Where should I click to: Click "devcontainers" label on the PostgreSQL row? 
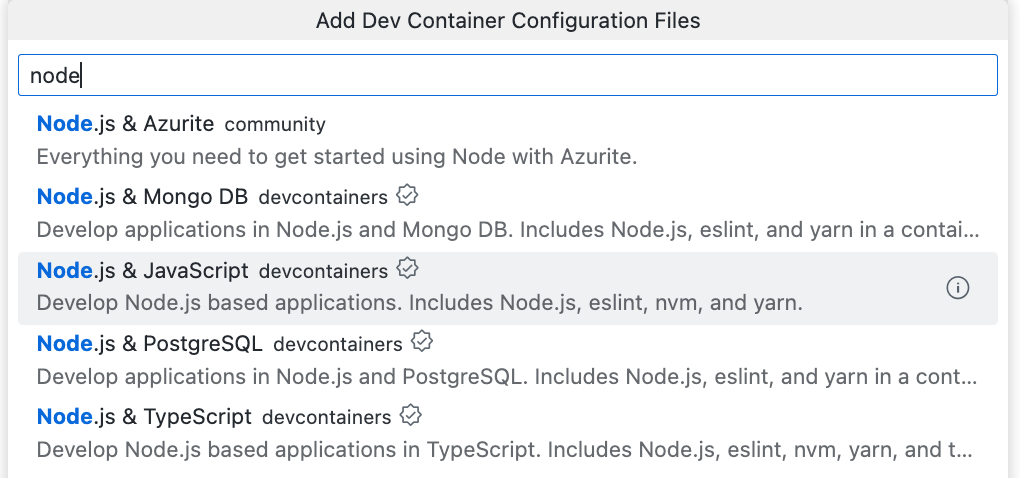click(x=337, y=345)
